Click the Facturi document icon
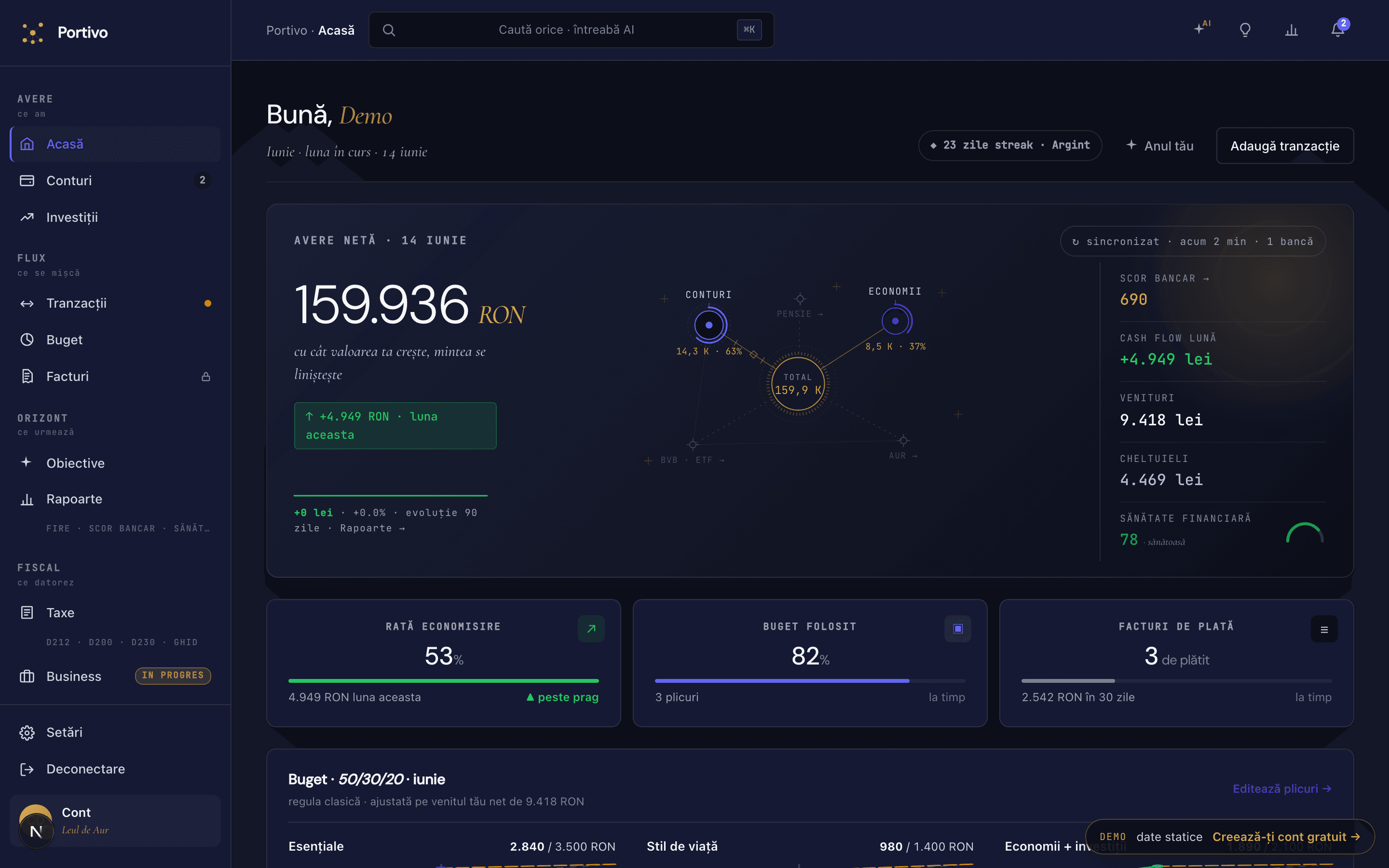The height and width of the screenshot is (868, 1389). 27,377
